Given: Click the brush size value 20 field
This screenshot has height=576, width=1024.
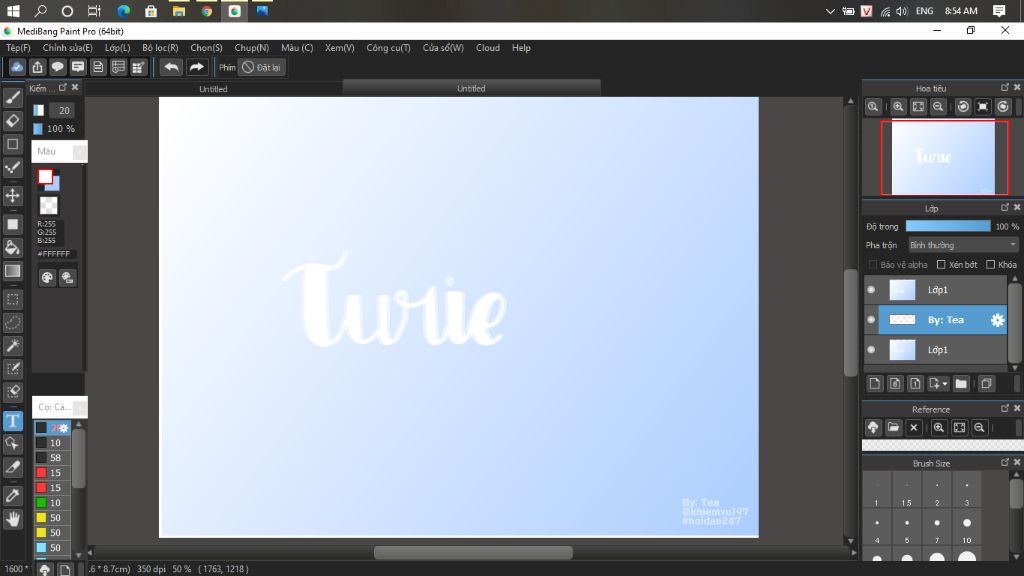Looking at the screenshot, I should pyautogui.click(x=63, y=110).
